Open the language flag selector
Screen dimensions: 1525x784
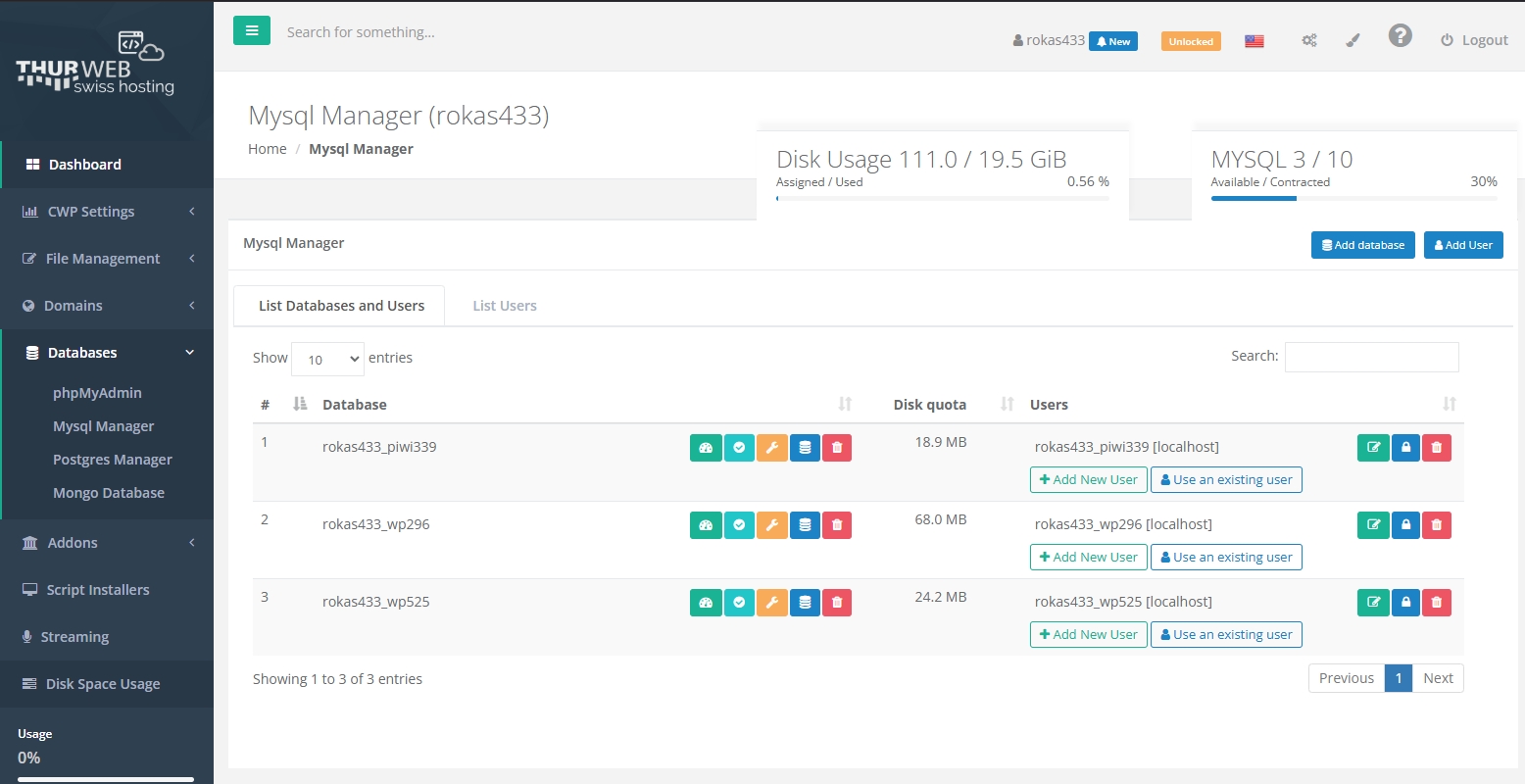point(1254,41)
